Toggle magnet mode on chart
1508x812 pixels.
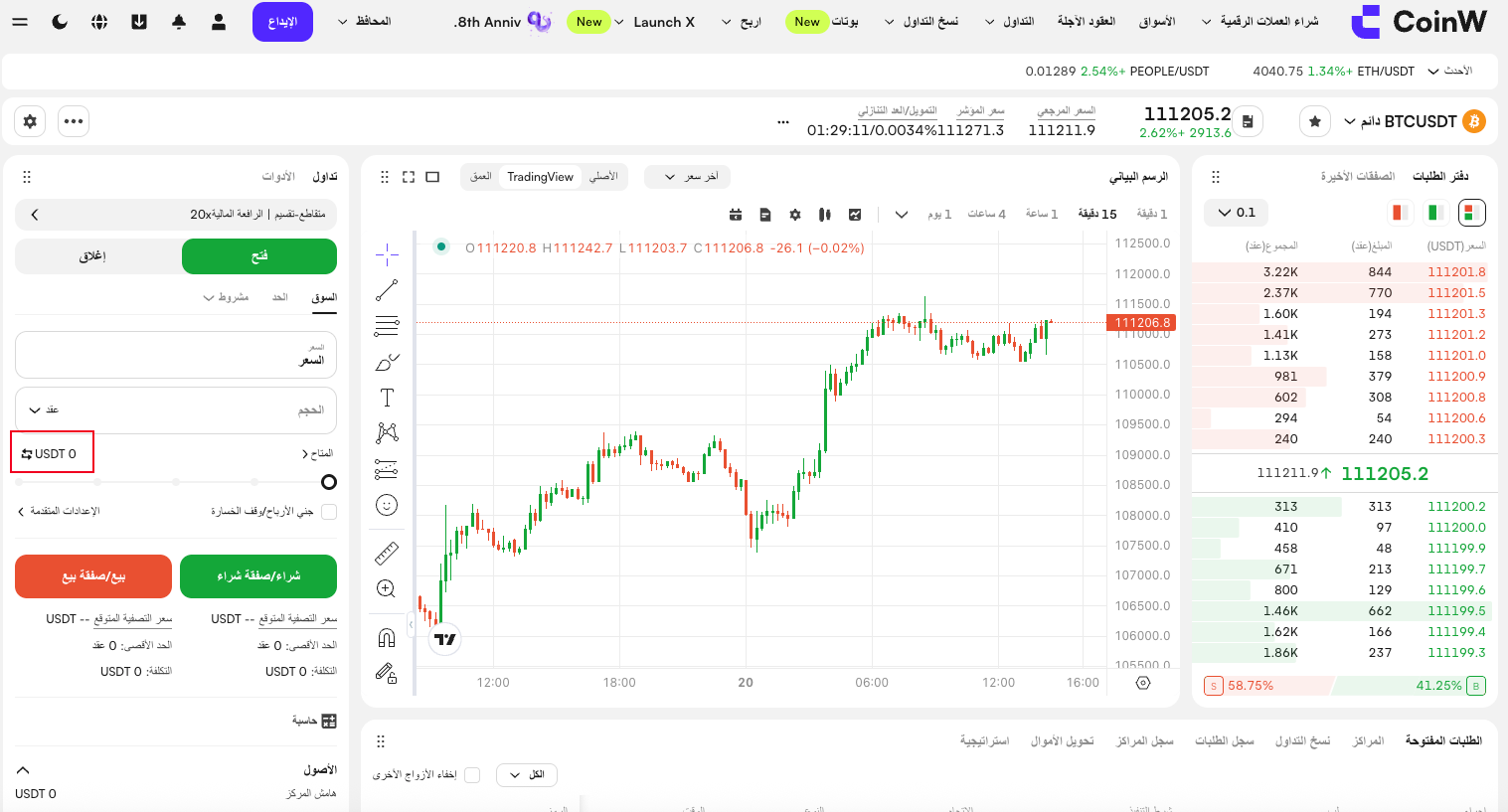click(x=387, y=638)
